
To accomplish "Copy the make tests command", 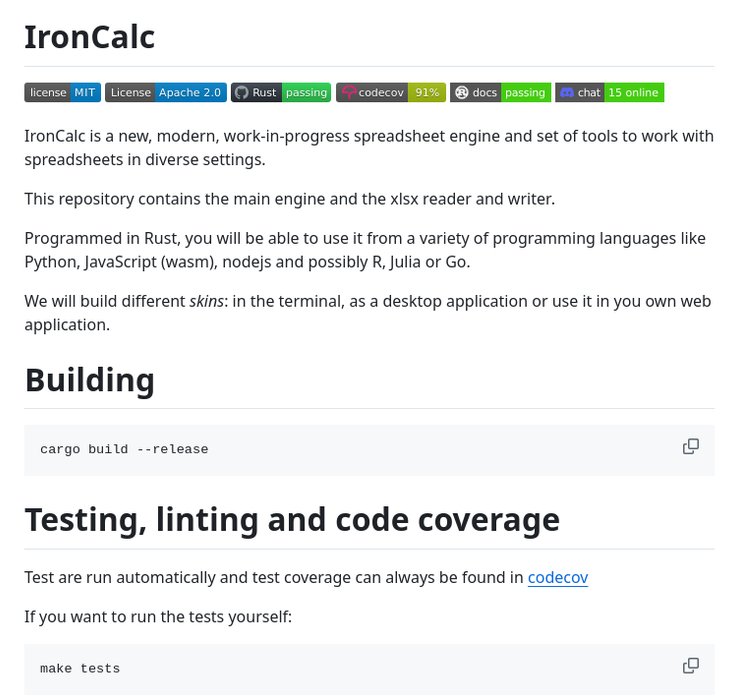I will coord(690,665).
